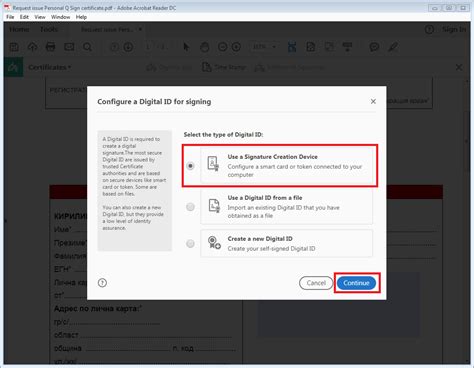Click the toolbar highlighter/stamp tool icon
The height and width of the screenshot is (368, 474).
(348, 47)
